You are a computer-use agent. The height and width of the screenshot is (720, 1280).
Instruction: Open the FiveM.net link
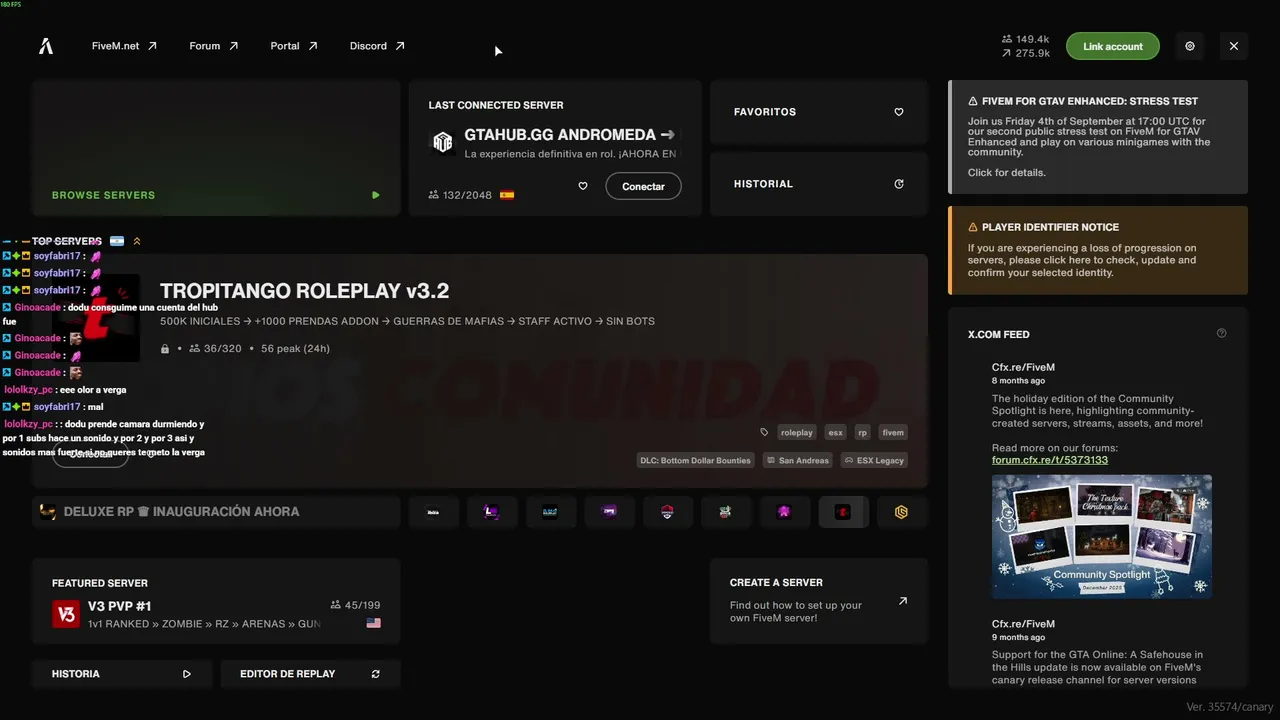pos(124,46)
